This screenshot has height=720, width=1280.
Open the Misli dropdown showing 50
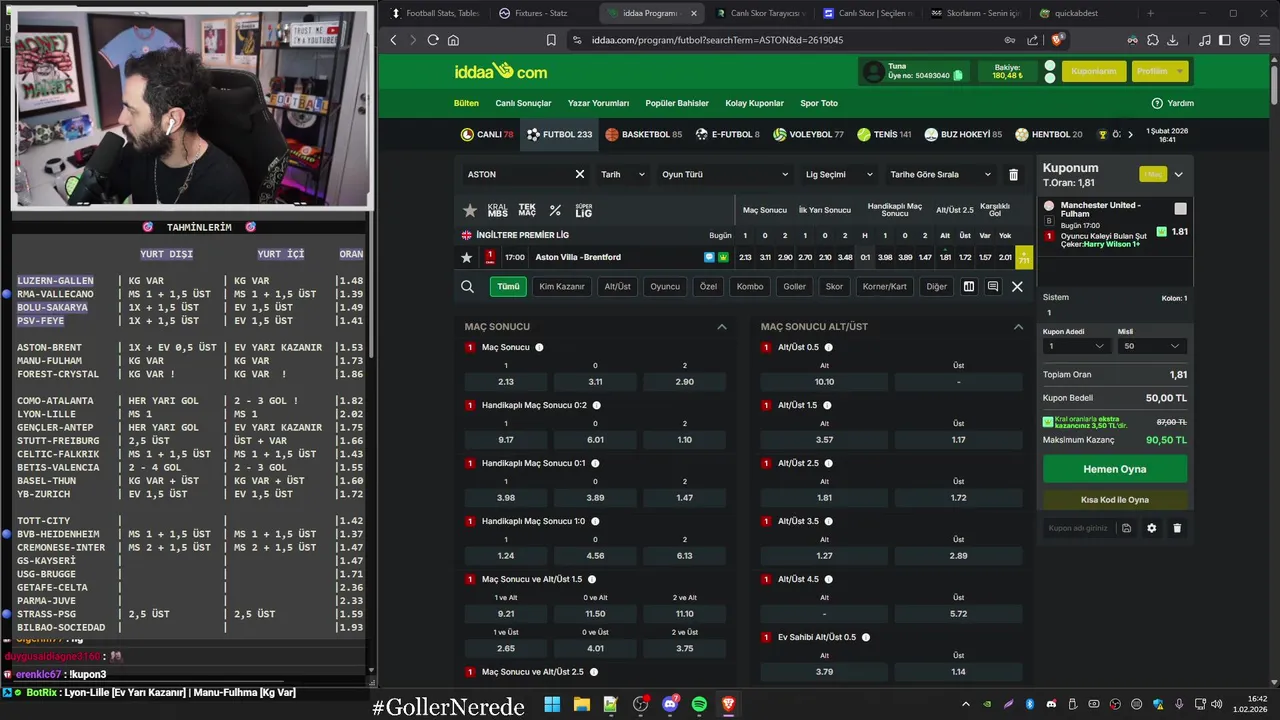(1152, 346)
